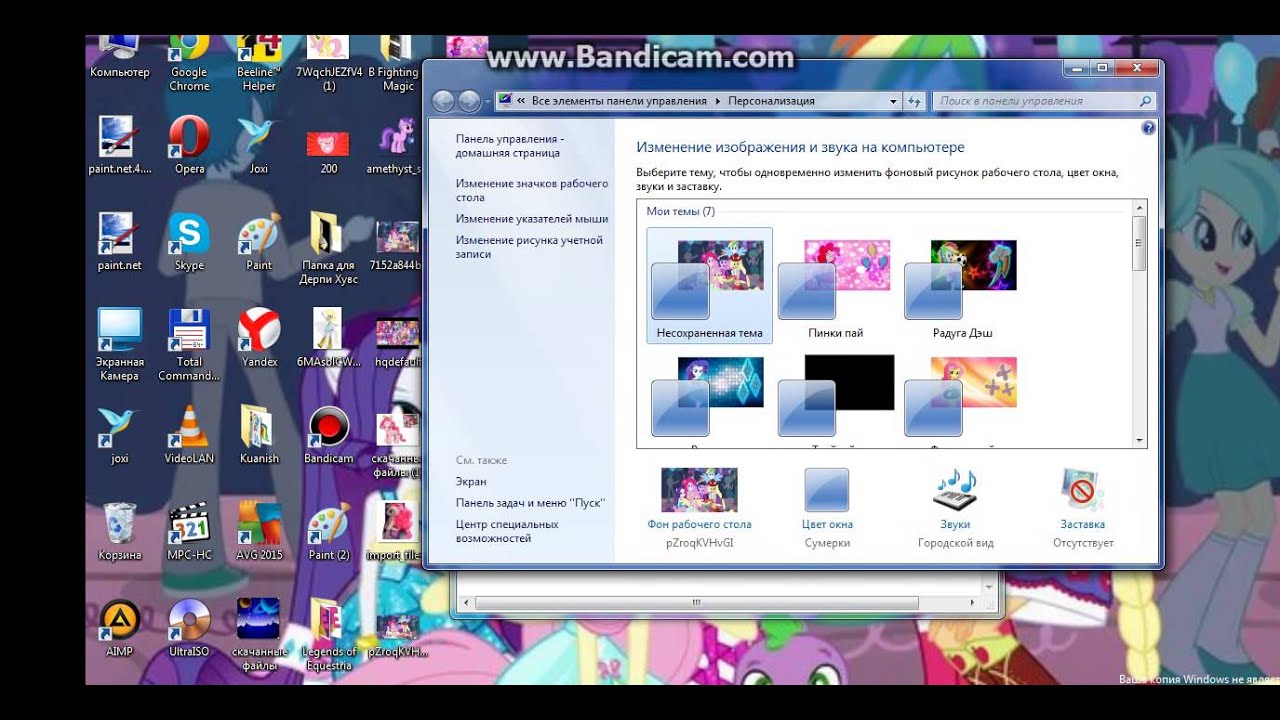Launch AIMP player shortcut

pyautogui.click(x=119, y=628)
